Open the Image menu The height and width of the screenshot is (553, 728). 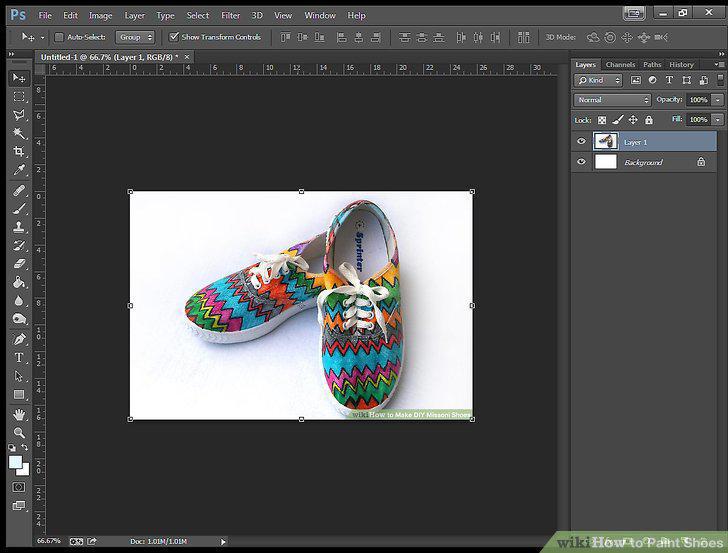click(x=100, y=15)
